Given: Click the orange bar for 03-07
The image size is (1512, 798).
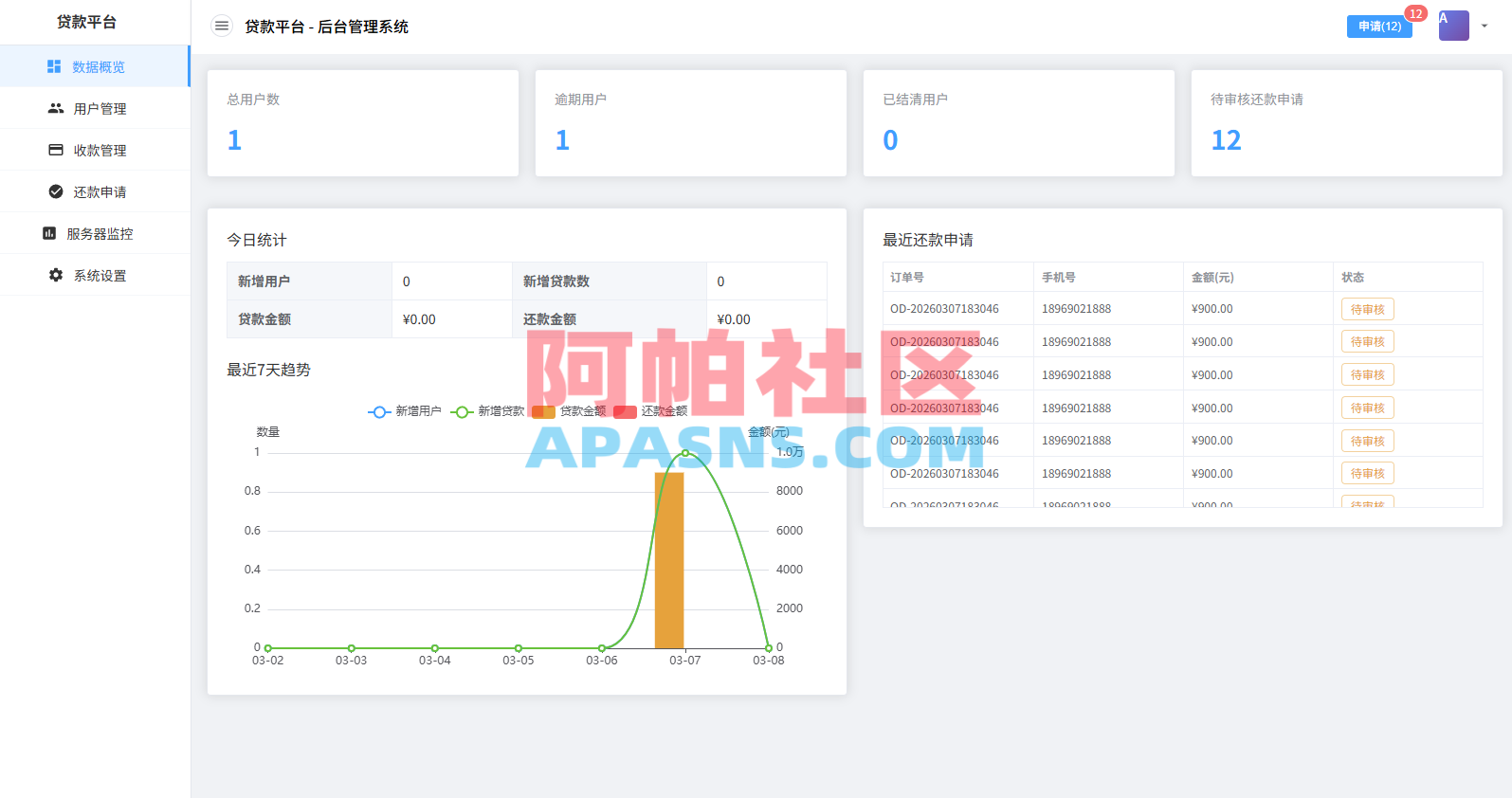Looking at the screenshot, I should (x=669, y=560).
